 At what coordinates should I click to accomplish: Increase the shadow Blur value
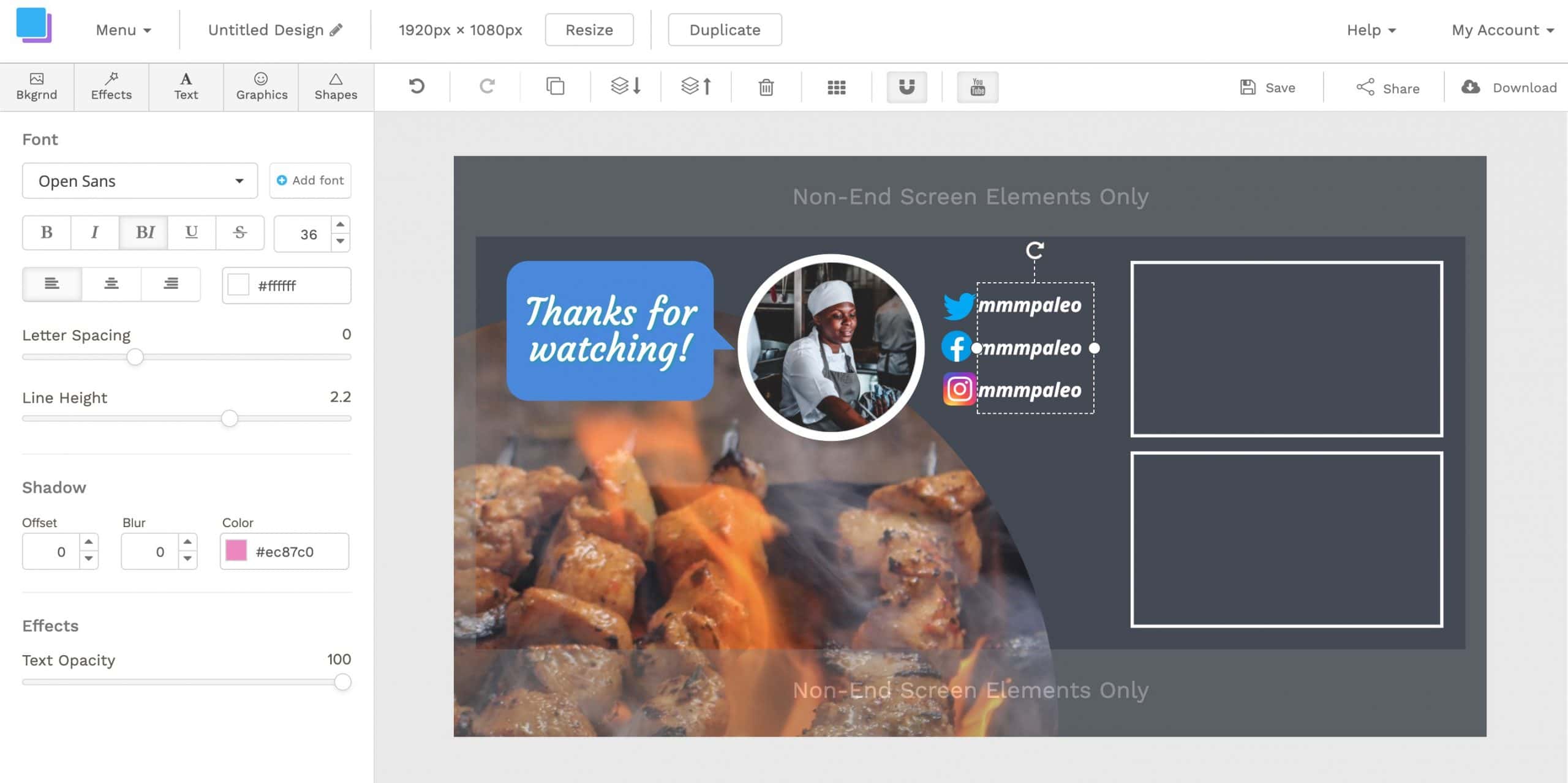(187, 542)
